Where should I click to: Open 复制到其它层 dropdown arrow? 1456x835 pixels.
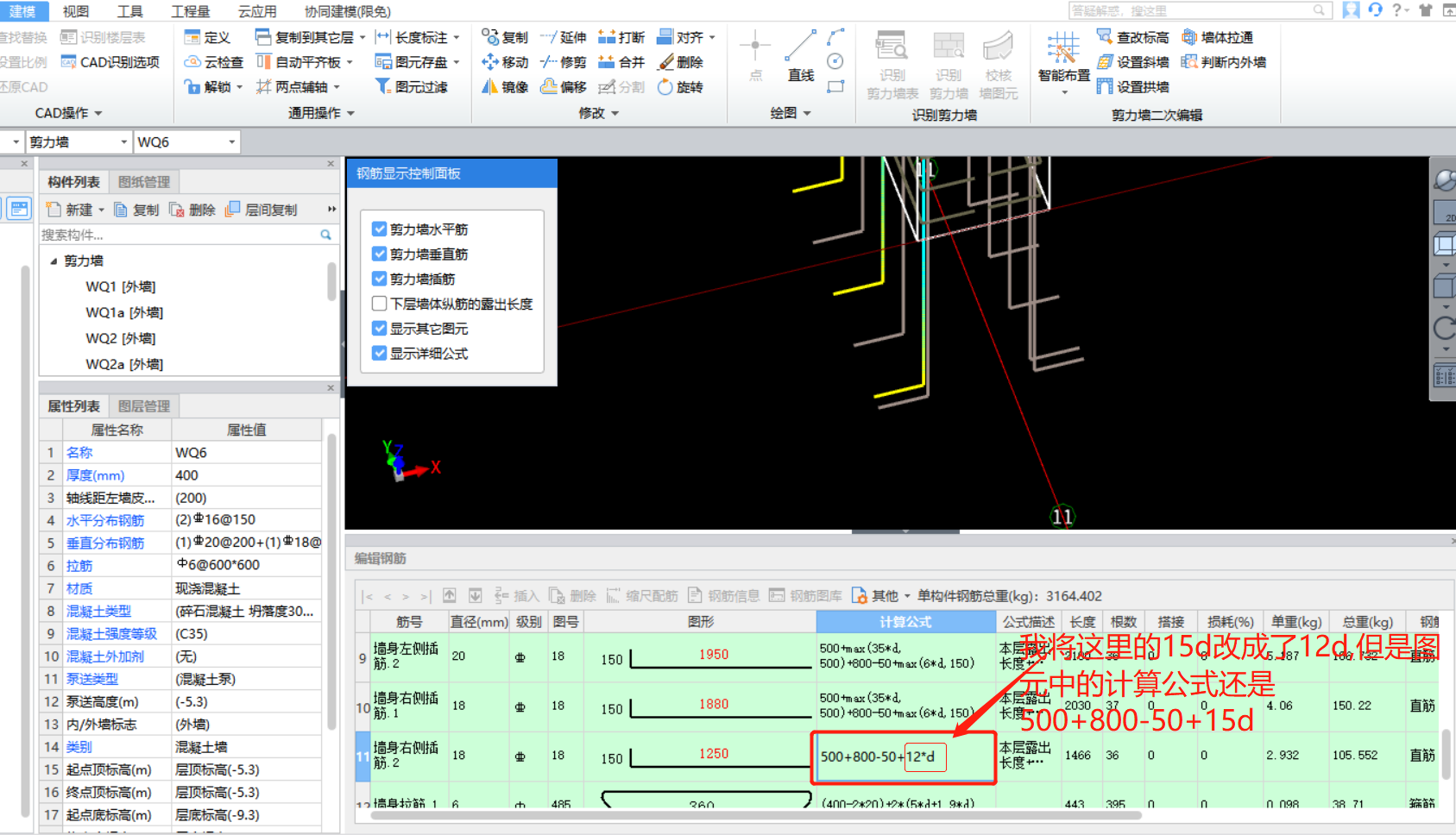362,37
